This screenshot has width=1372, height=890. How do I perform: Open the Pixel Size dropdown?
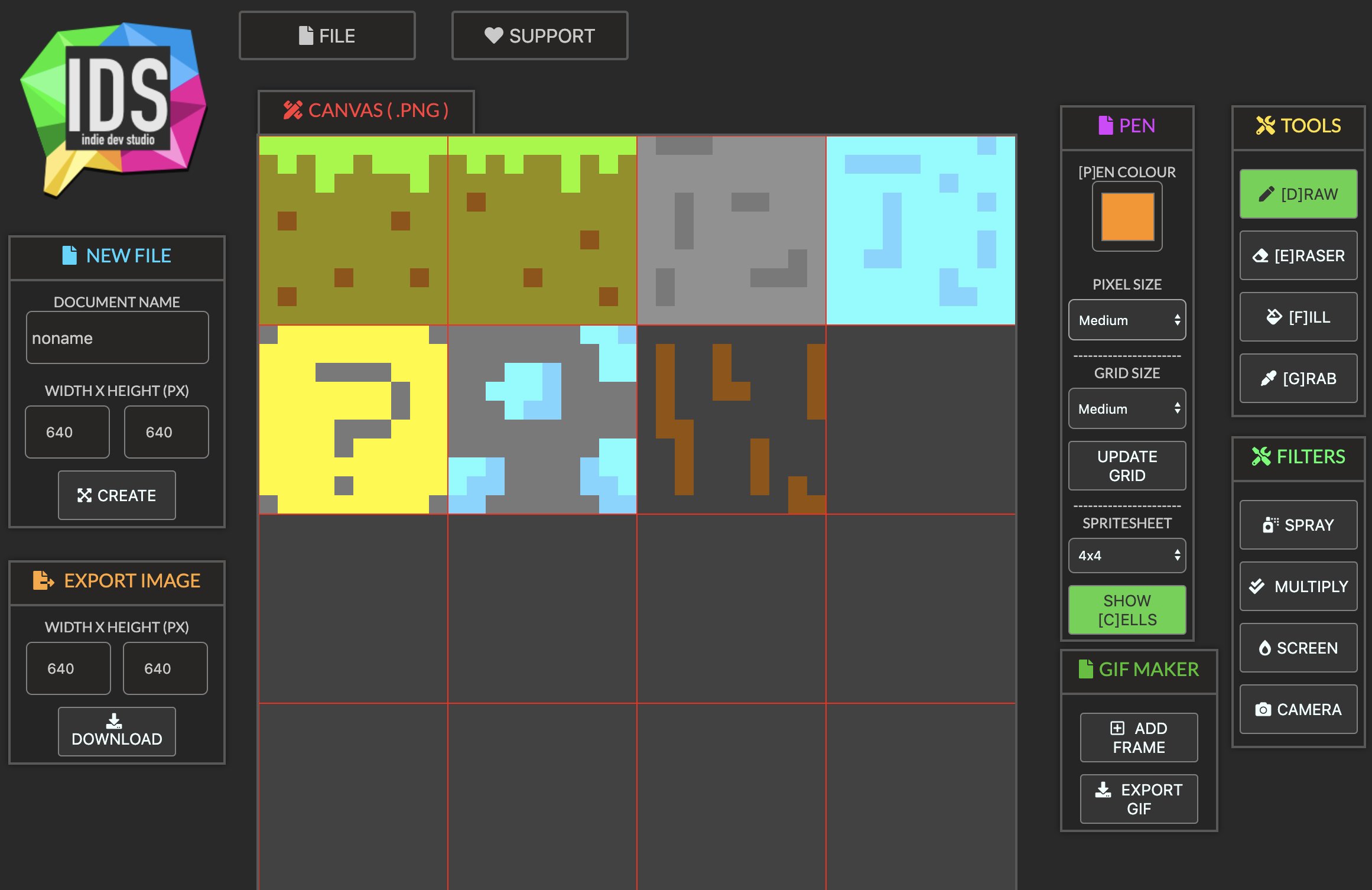tap(1127, 320)
